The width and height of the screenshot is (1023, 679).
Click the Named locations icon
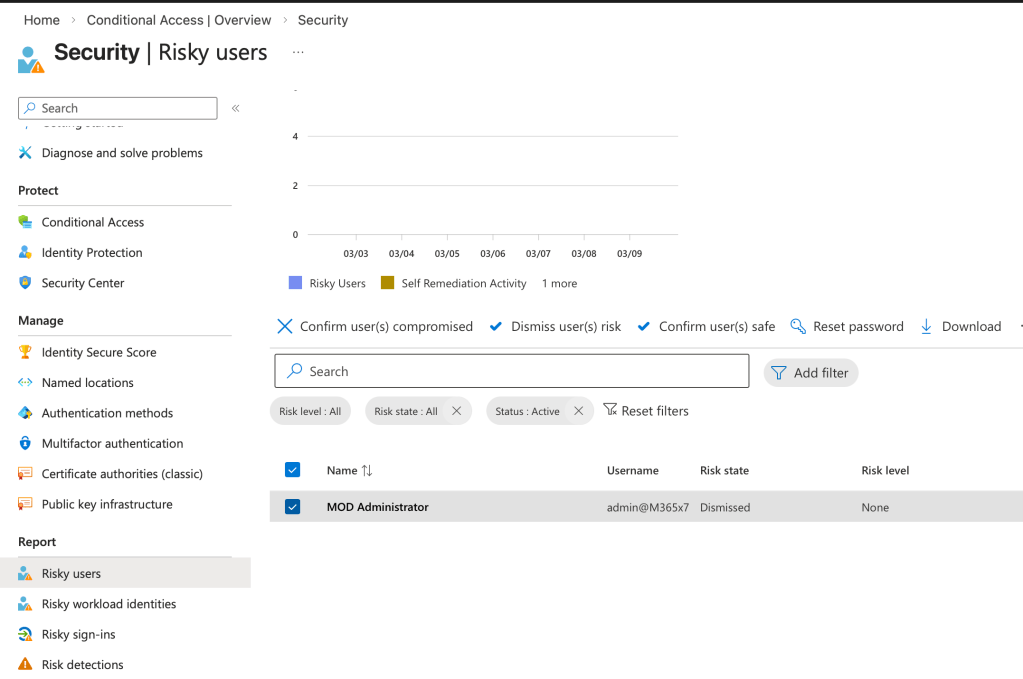coord(25,383)
